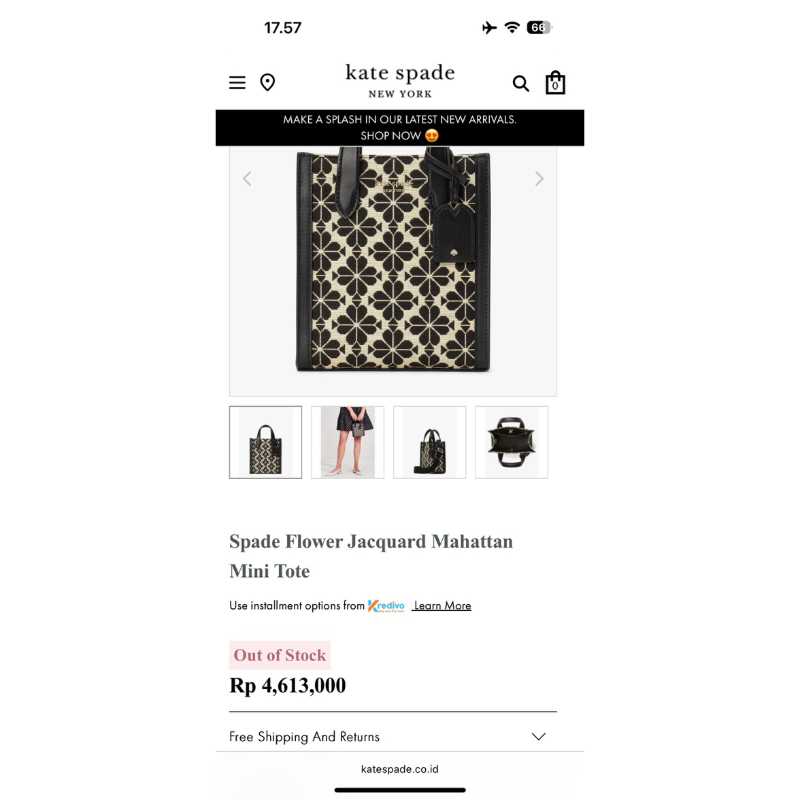Tap the Shop Now new arrivals banner

point(400,128)
